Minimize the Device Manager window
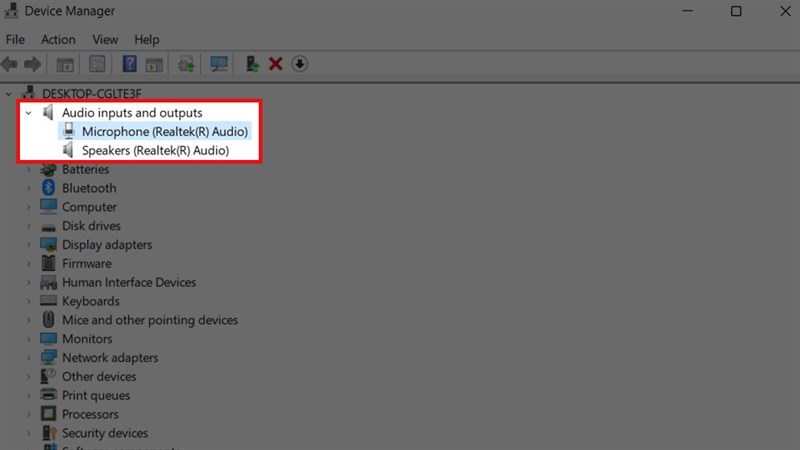800x450 pixels. click(x=688, y=11)
